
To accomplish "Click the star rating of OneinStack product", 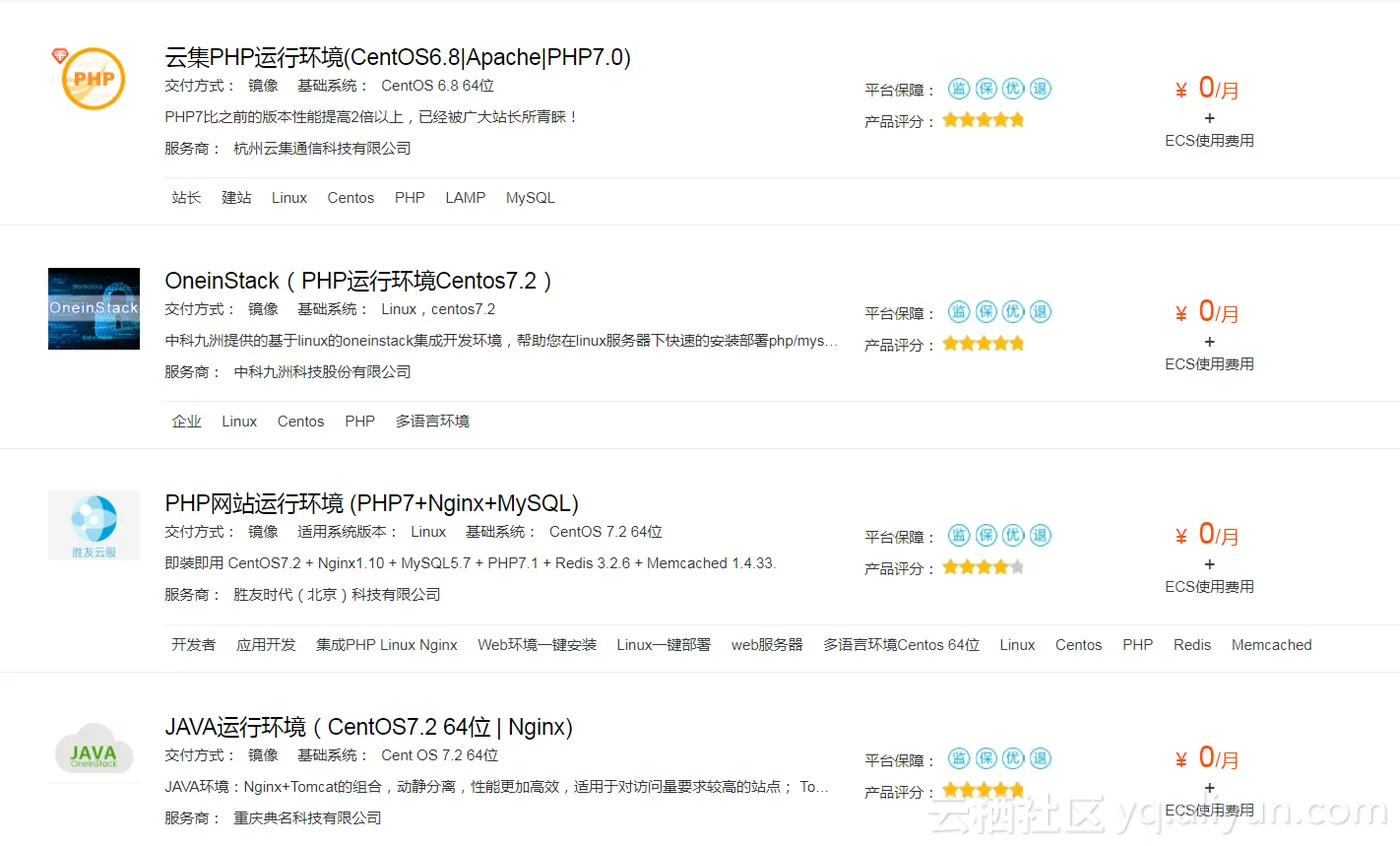I will coord(983,344).
